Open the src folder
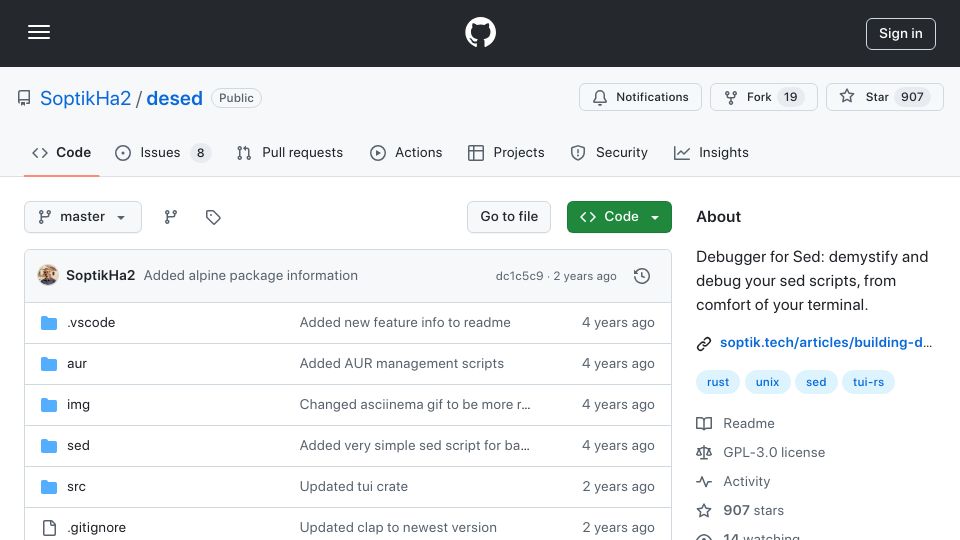This screenshot has width=960, height=540. 77,487
